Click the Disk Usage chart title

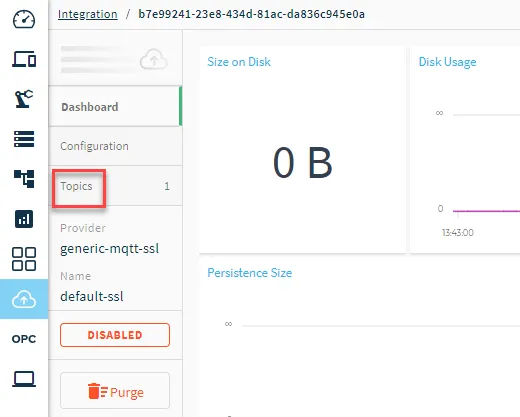pos(447,62)
